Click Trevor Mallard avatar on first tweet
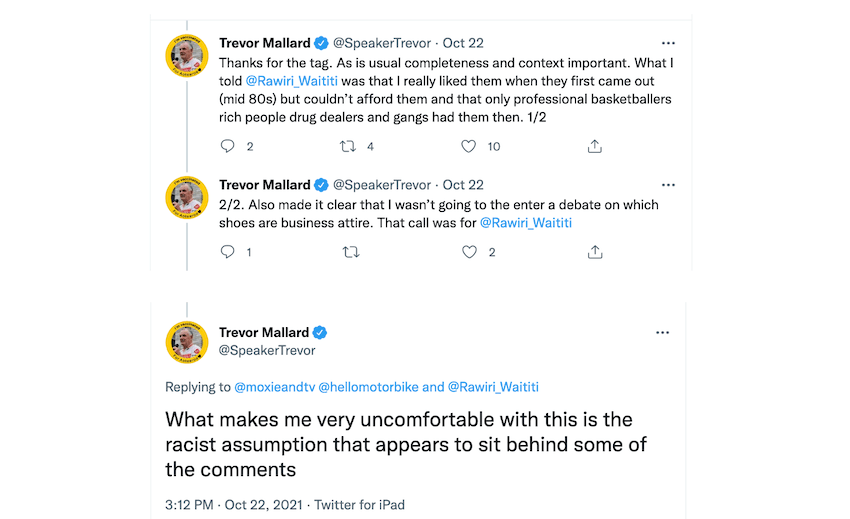Image resolution: width=850 pixels, height=519 pixels. coord(186,55)
